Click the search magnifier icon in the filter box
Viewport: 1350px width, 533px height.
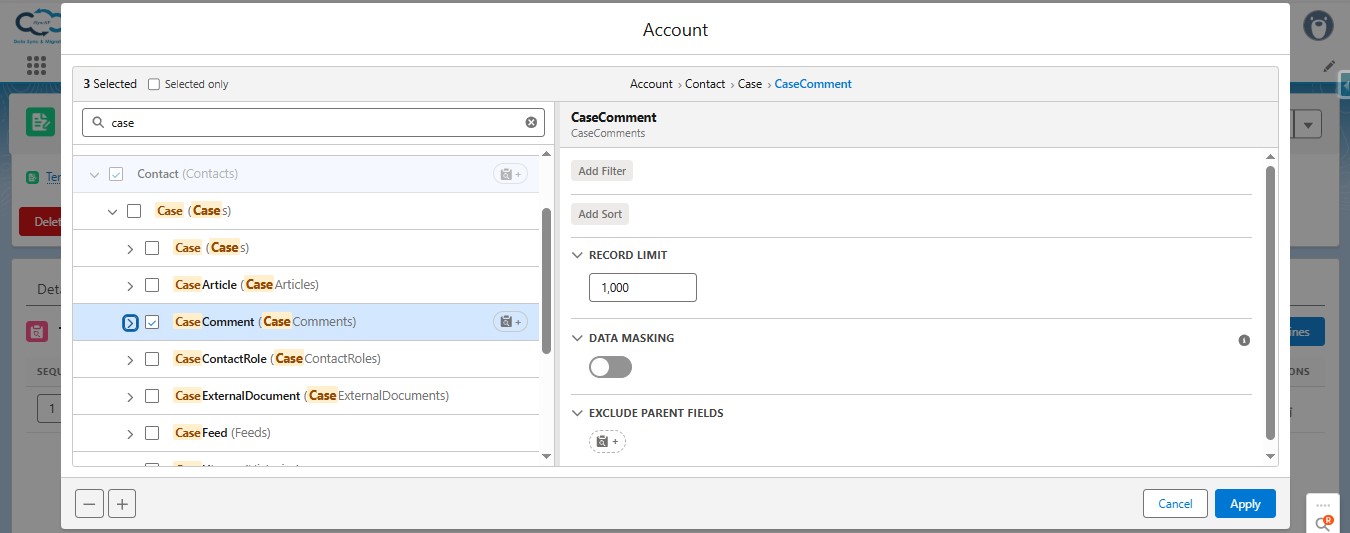[x=98, y=123]
